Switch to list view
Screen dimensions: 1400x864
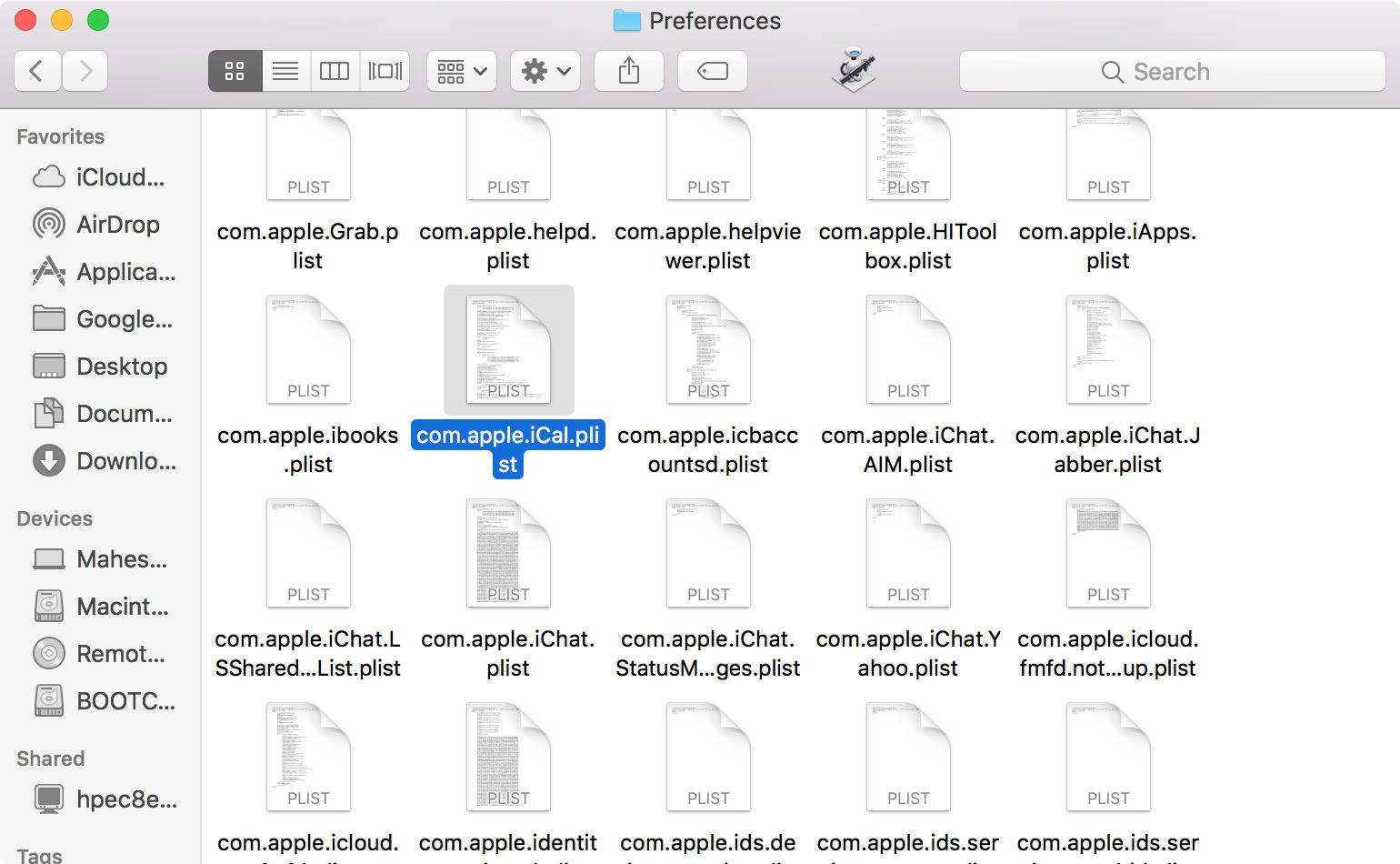point(285,71)
